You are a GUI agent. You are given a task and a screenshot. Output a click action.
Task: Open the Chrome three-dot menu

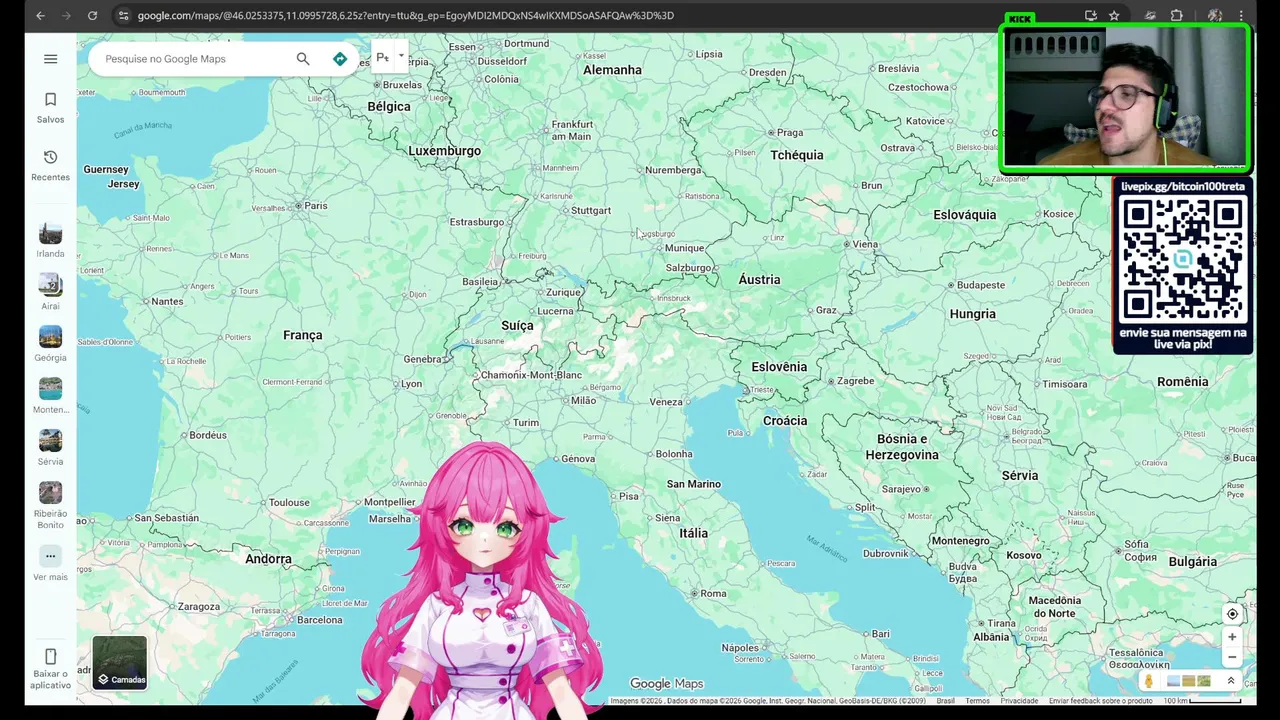tap(1241, 16)
